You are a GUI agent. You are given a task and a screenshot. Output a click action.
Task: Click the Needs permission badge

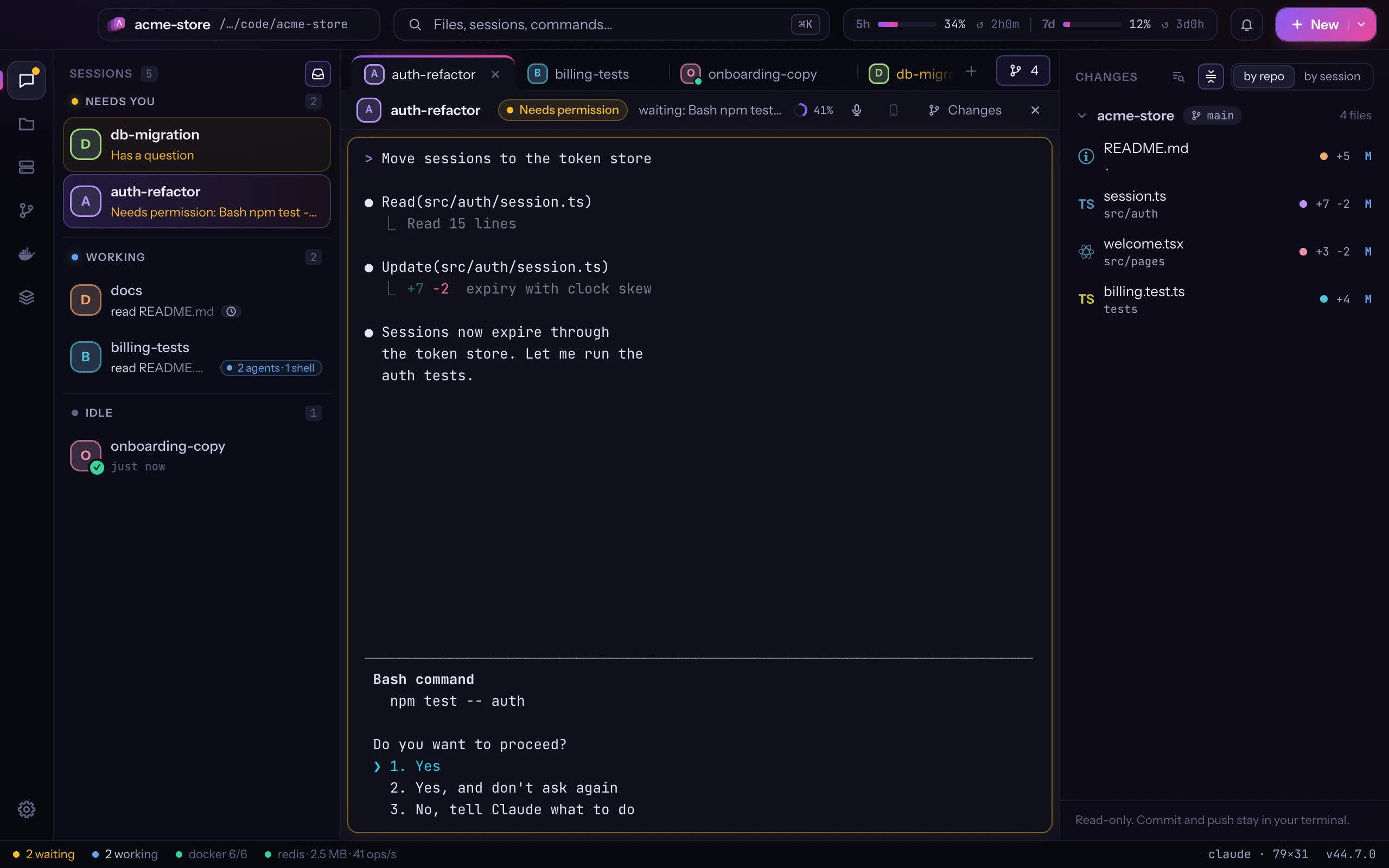[x=563, y=110]
